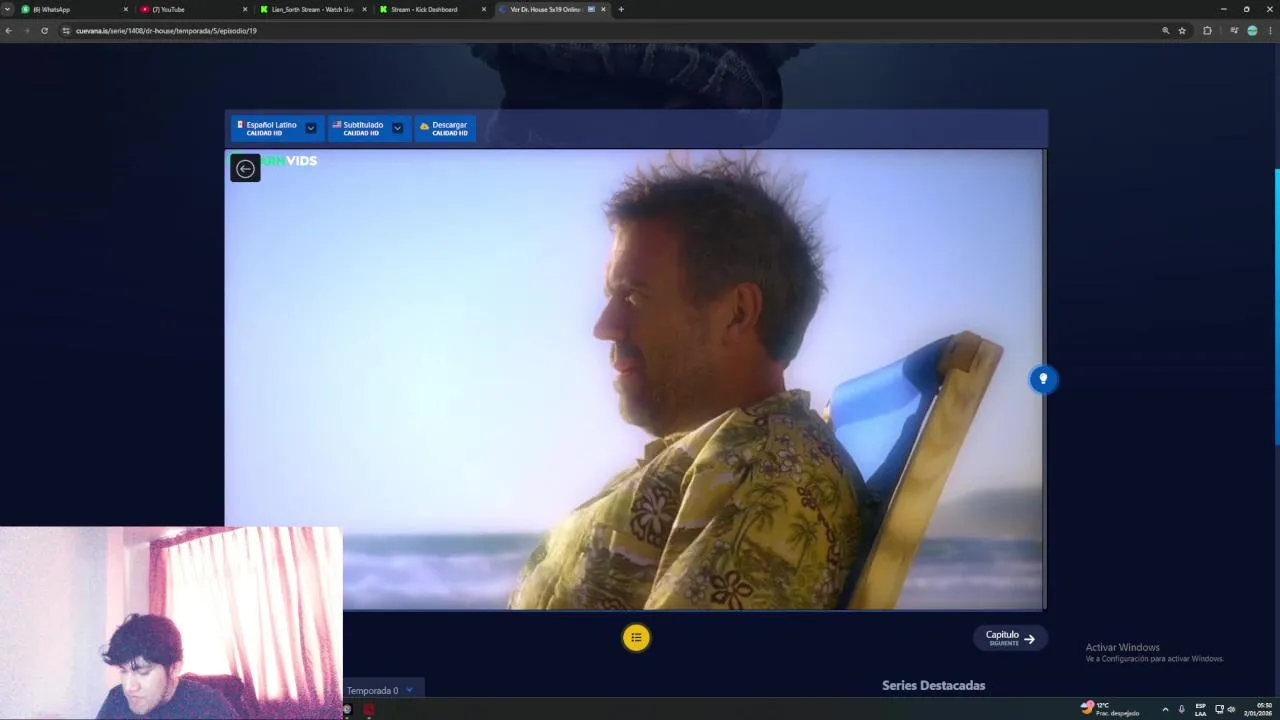Open the yellow episode list button
This screenshot has height=720, width=1280.
[x=636, y=637]
